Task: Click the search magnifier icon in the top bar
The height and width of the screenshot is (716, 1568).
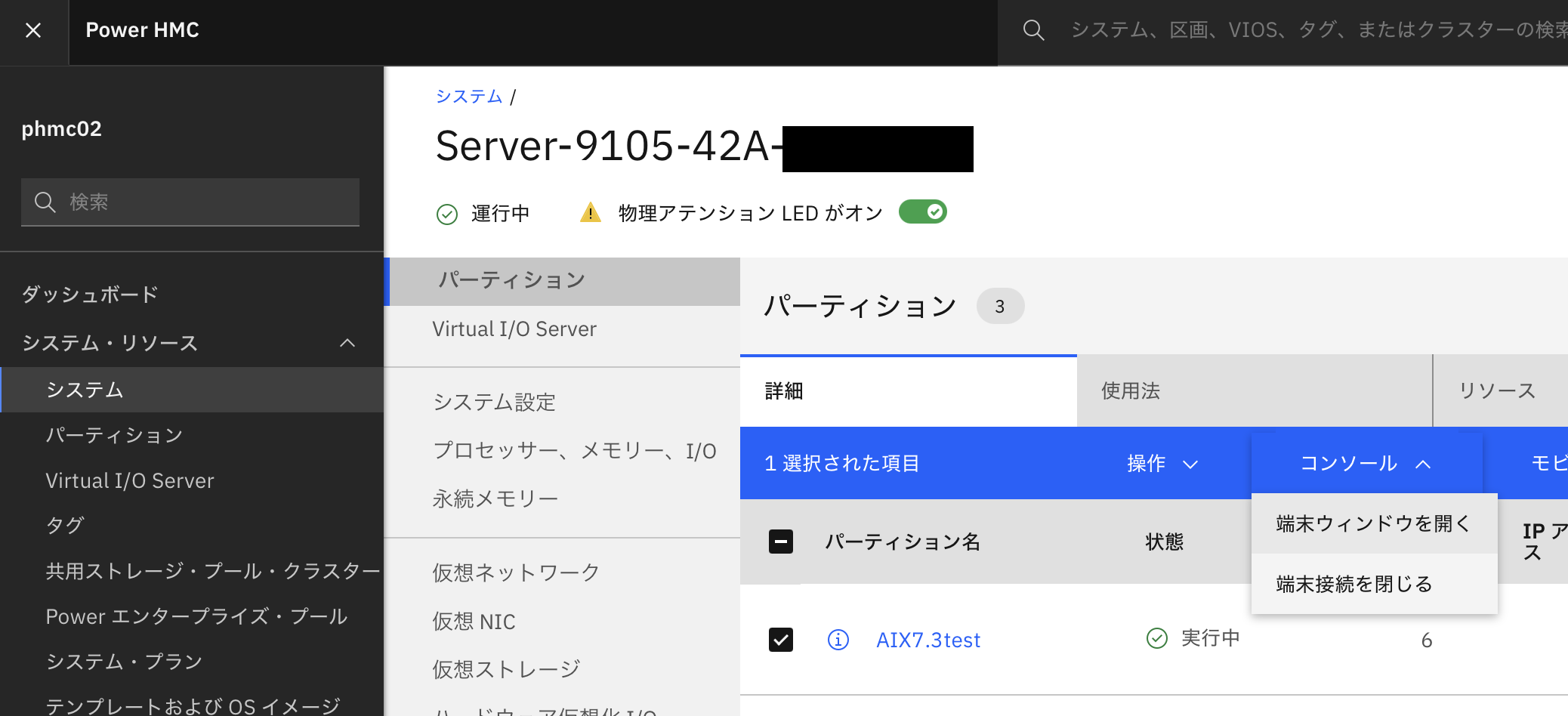Action: coord(1032,30)
